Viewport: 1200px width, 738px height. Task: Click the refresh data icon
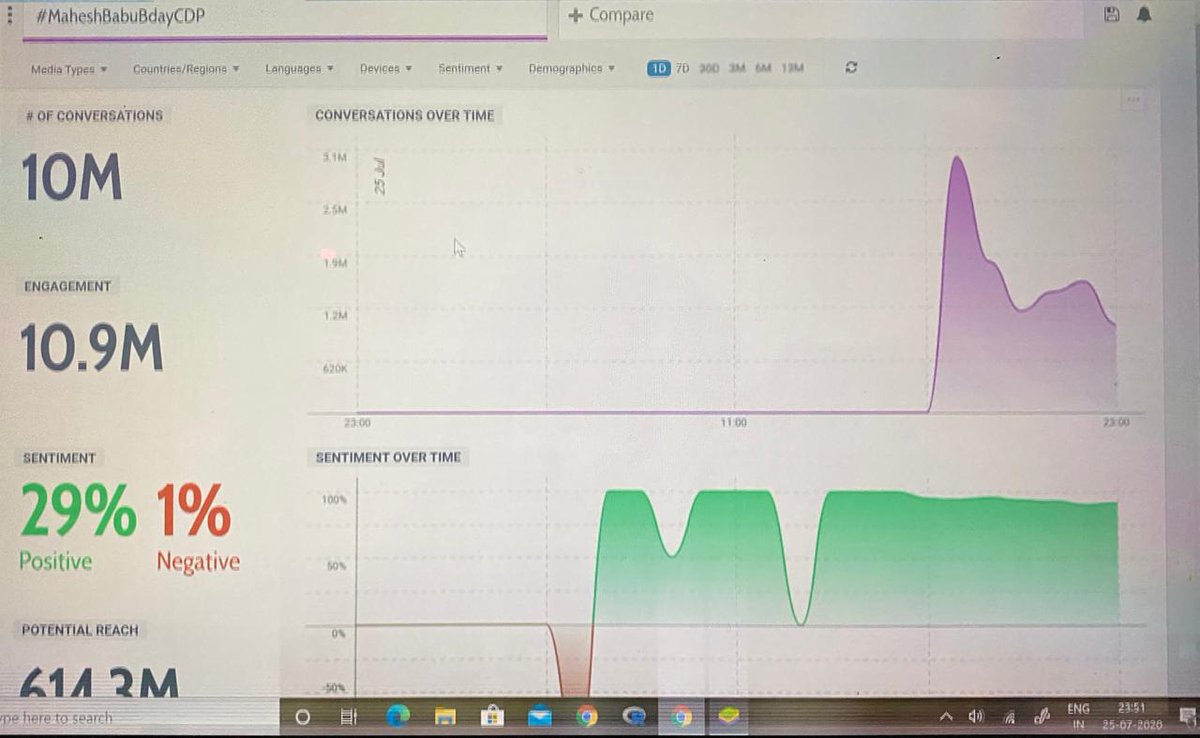tap(851, 68)
